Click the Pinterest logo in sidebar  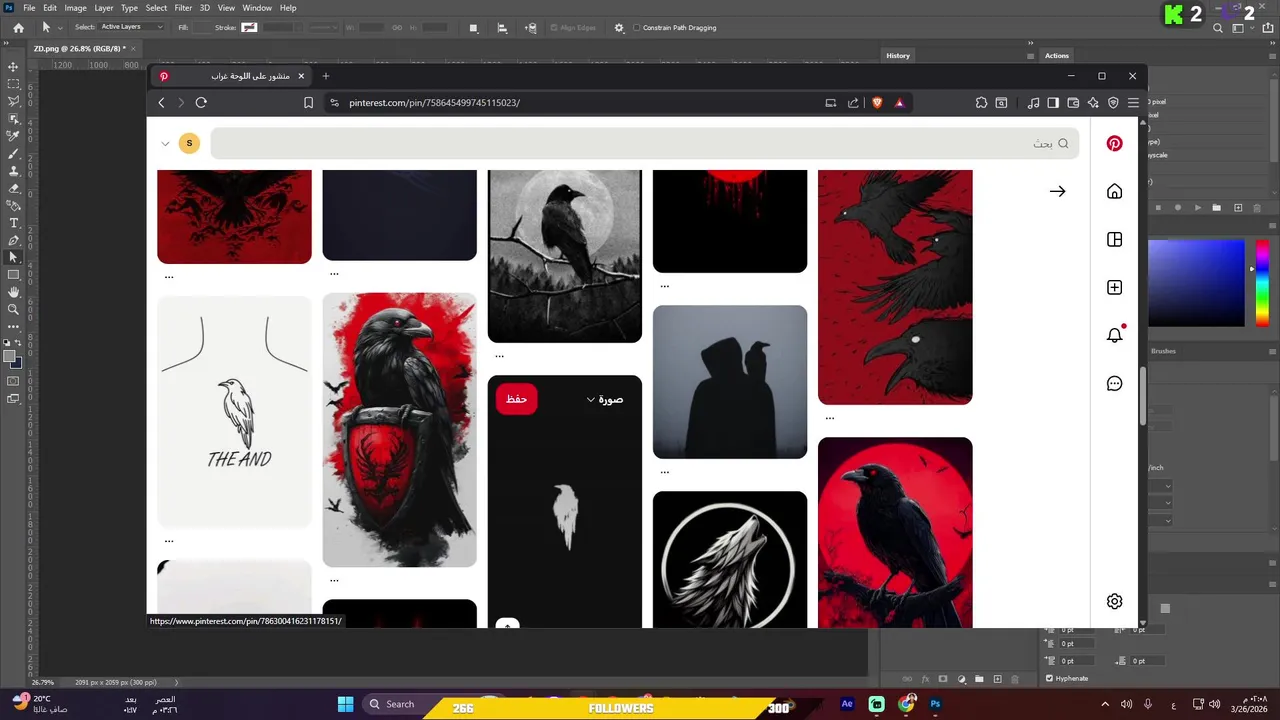pos(1114,143)
